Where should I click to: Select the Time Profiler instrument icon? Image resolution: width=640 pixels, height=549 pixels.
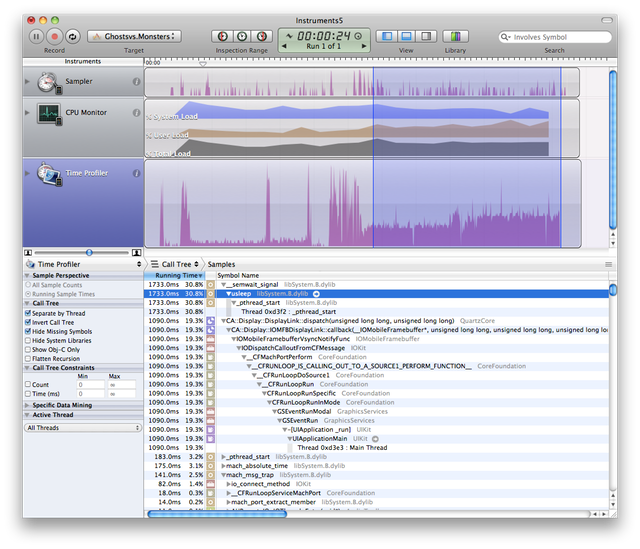pyautogui.click(x=49, y=174)
